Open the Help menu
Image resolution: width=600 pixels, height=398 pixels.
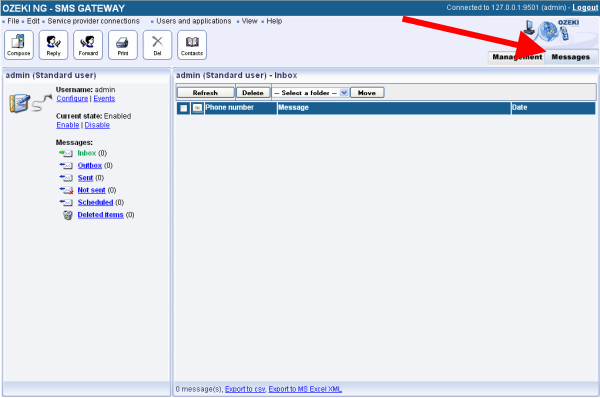pyautogui.click(x=274, y=21)
